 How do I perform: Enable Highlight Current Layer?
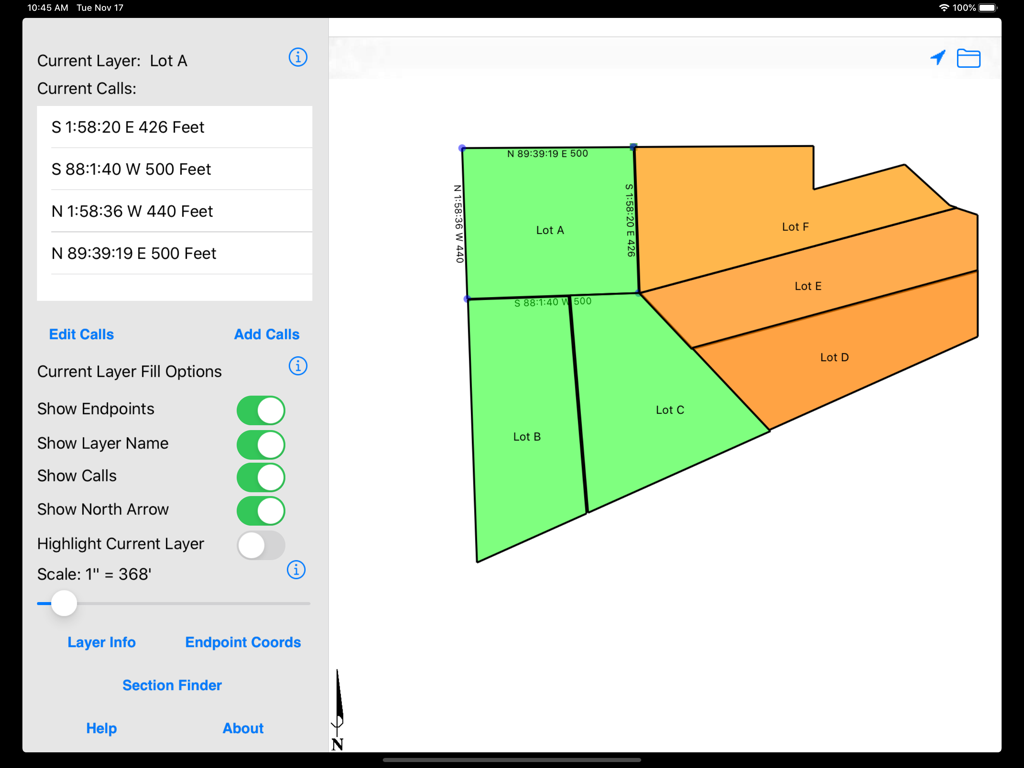[x=261, y=544]
